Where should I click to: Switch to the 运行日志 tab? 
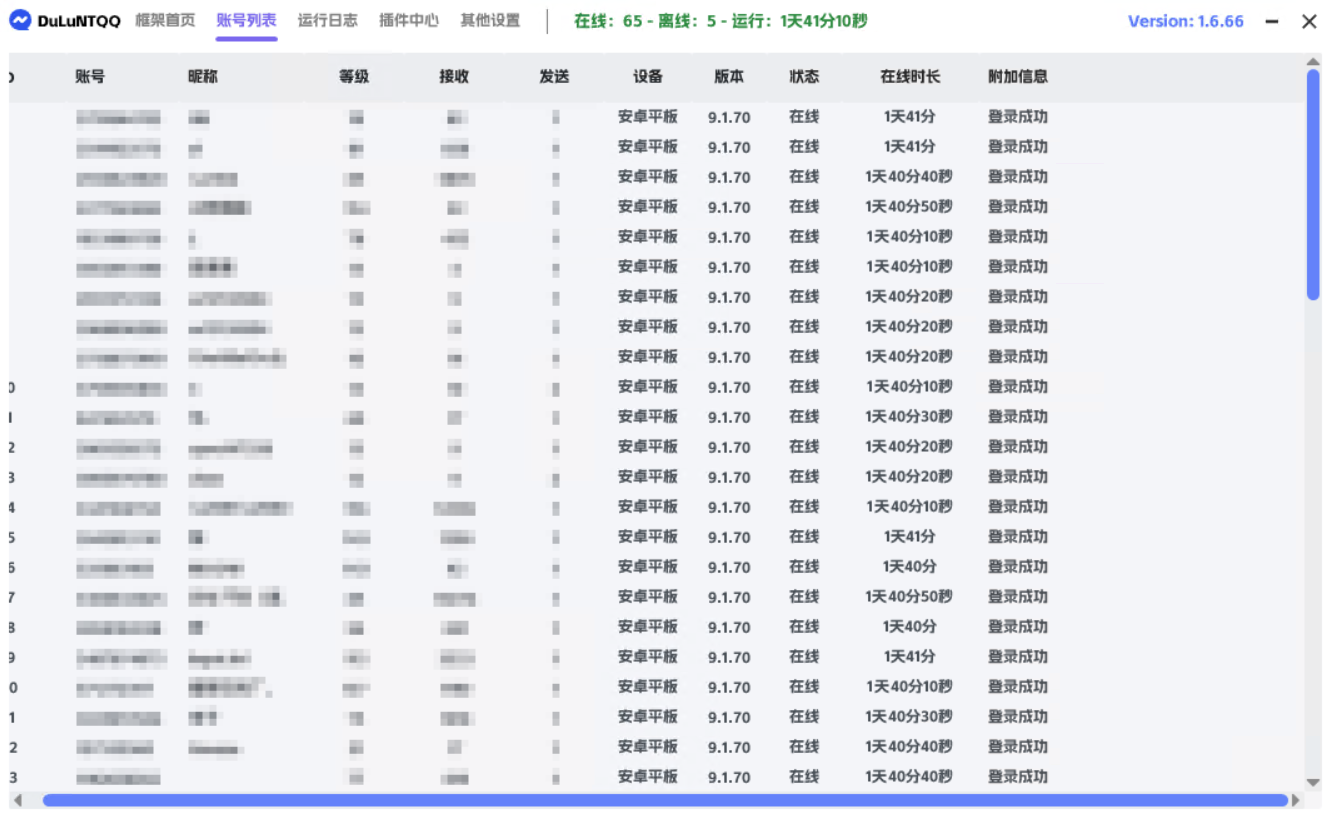[328, 18]
